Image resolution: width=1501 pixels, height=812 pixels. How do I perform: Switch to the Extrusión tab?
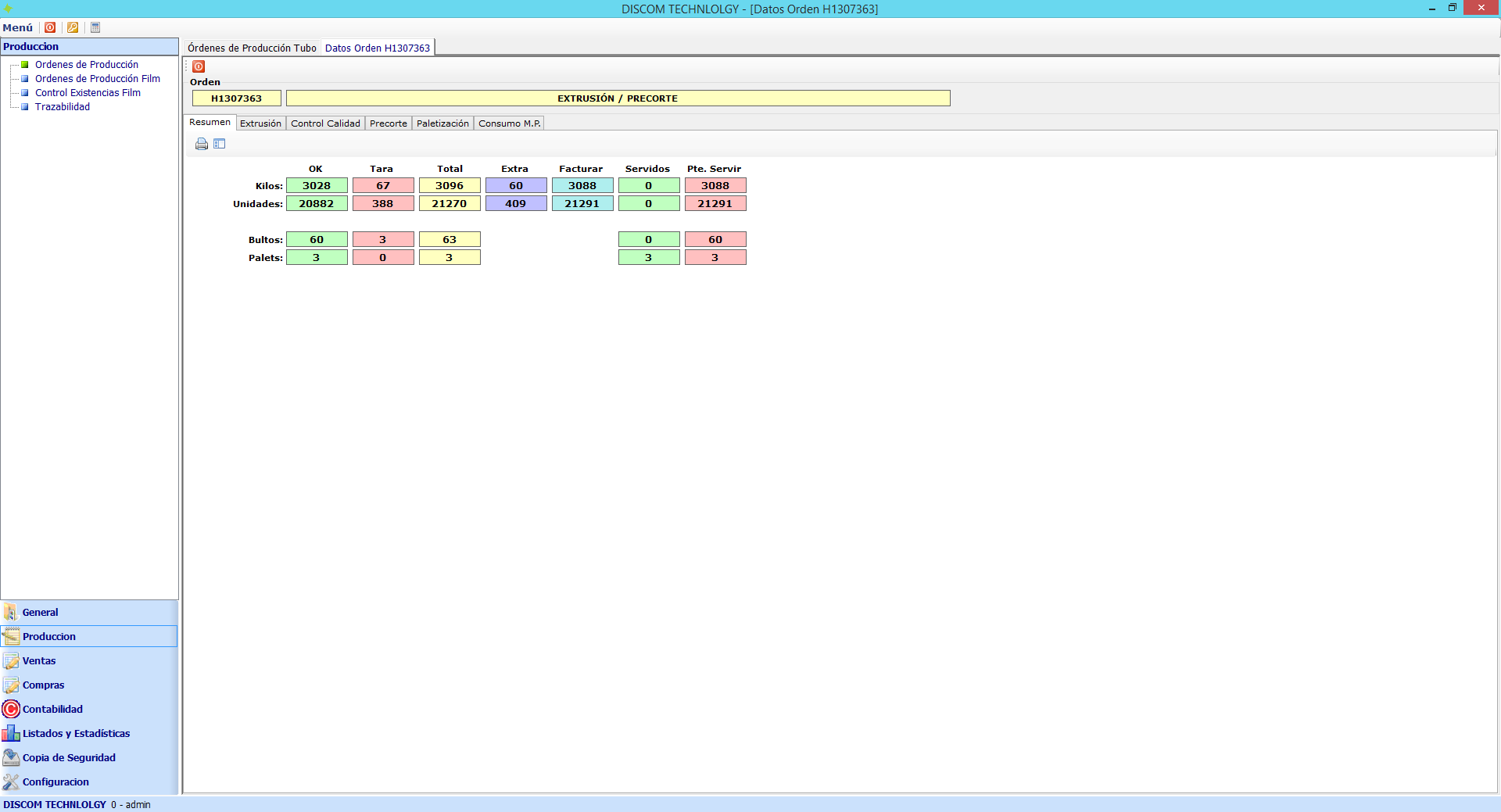pos(260,123)
